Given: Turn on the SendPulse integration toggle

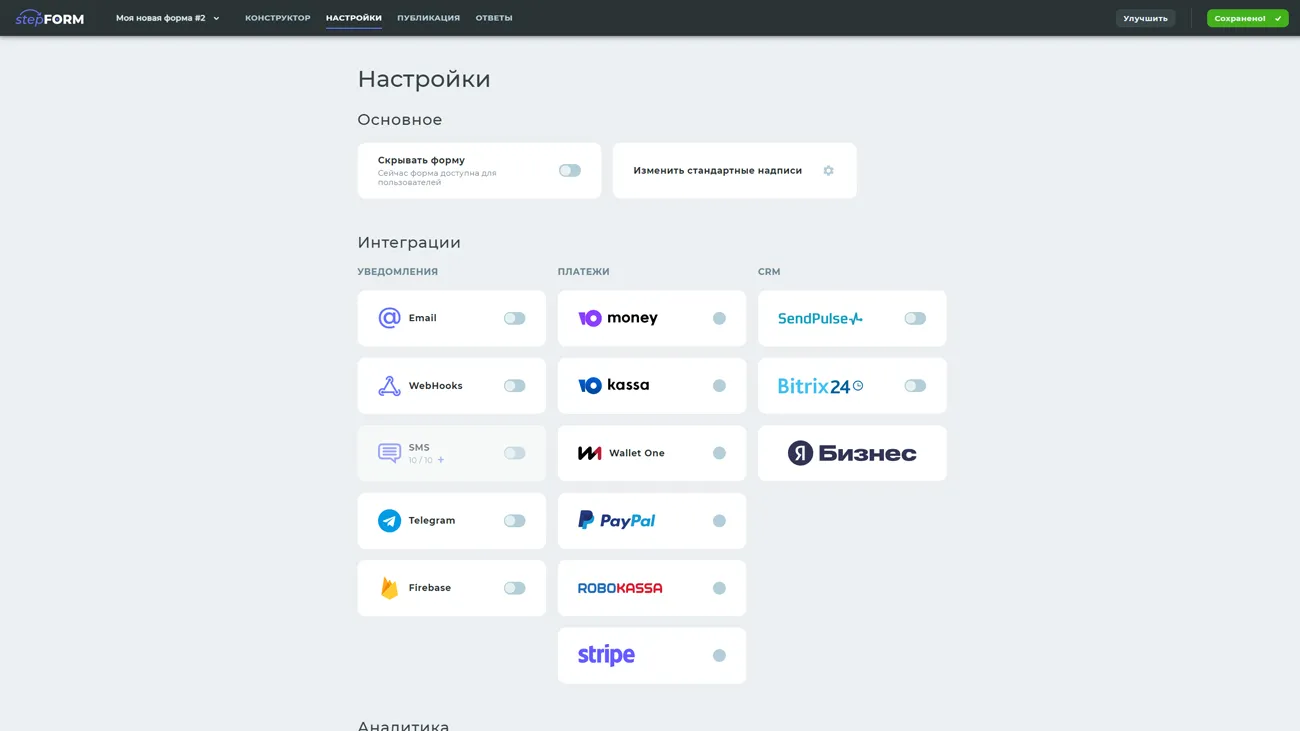Looking at the screenshot, I should point(914,318).
